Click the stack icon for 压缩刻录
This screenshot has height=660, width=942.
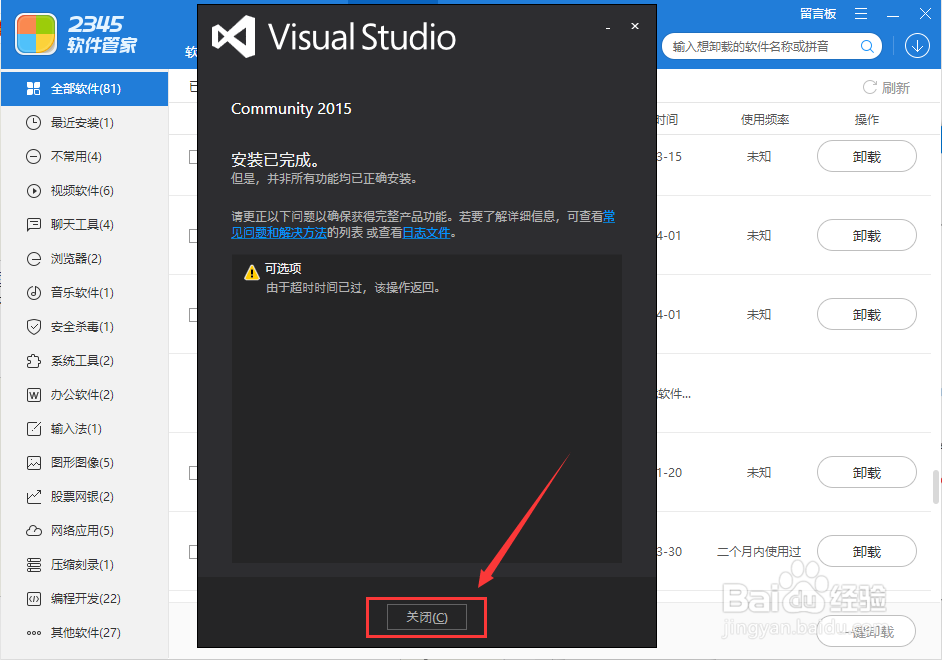[34, 565]
